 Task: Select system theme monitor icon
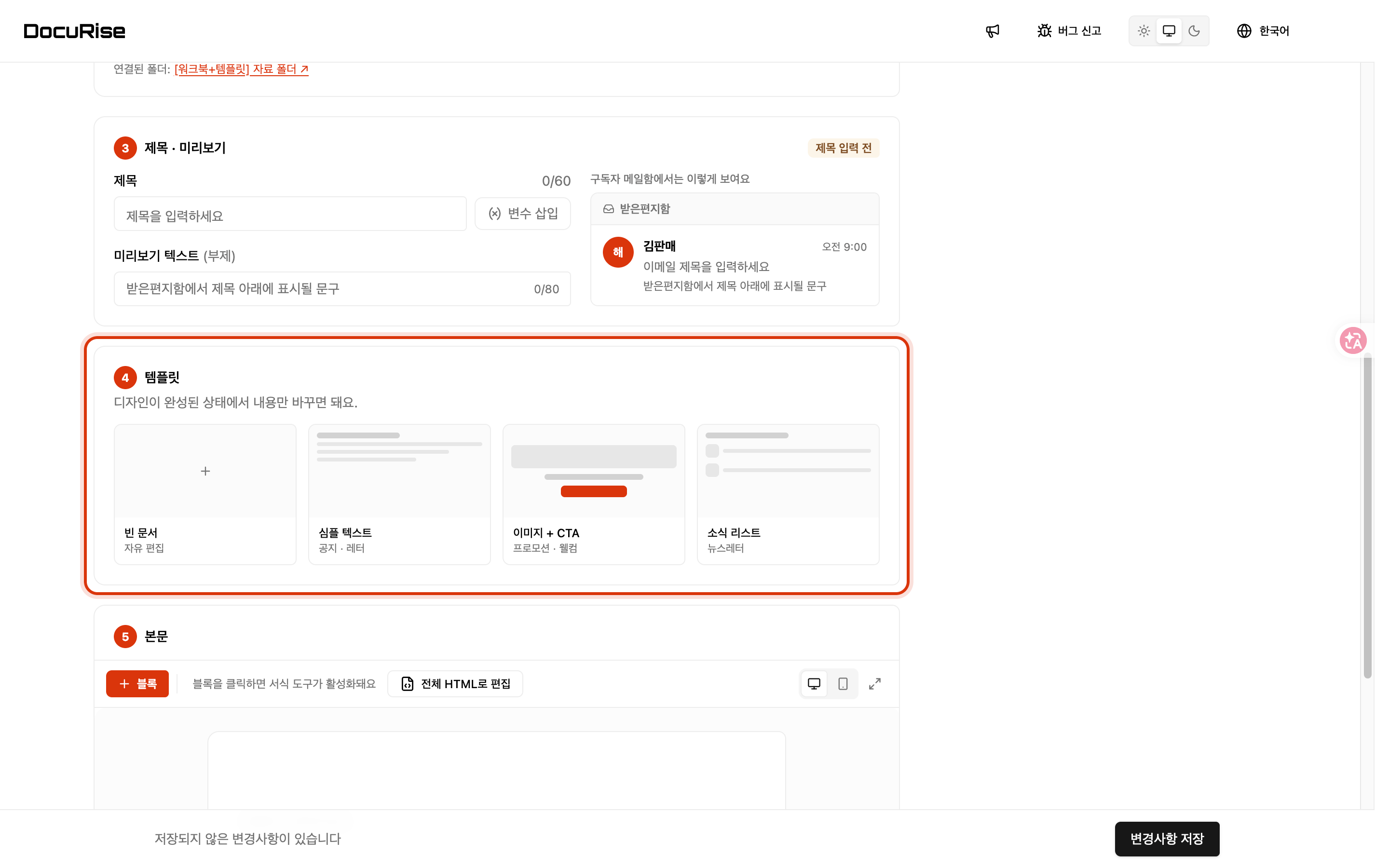(1169, 31)
